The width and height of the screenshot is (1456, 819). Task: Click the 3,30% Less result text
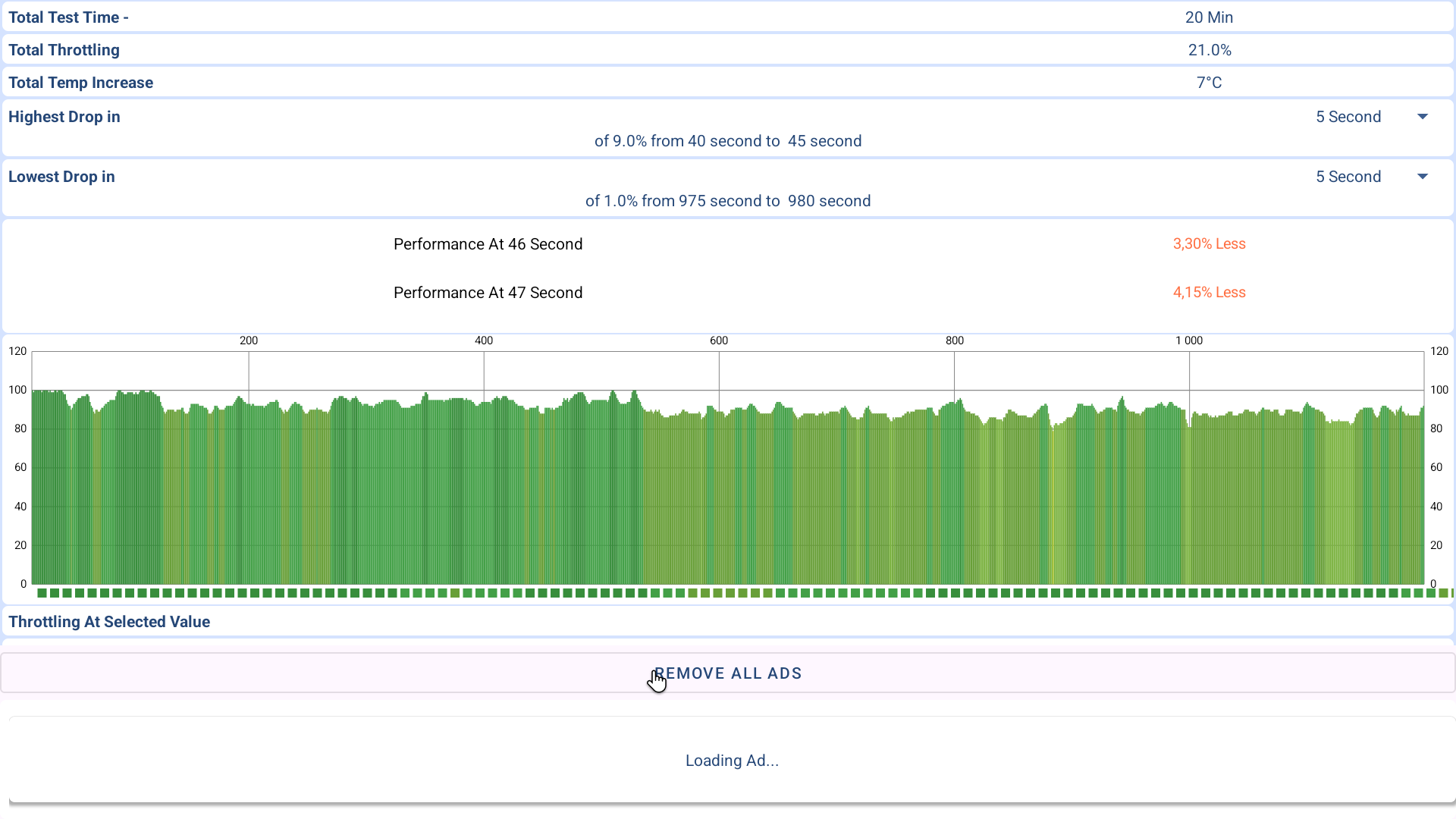(x=1209, y=244)
